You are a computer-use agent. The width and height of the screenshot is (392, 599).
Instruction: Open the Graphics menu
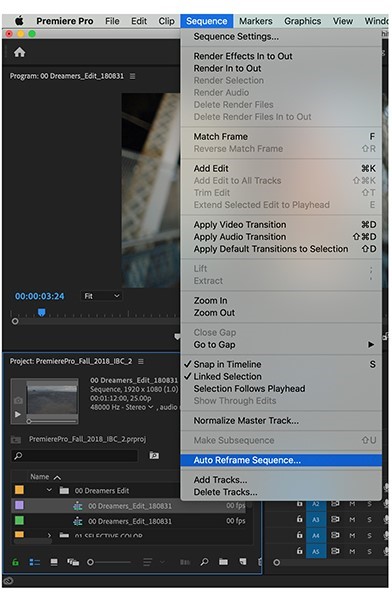click(x=302, y=21)
